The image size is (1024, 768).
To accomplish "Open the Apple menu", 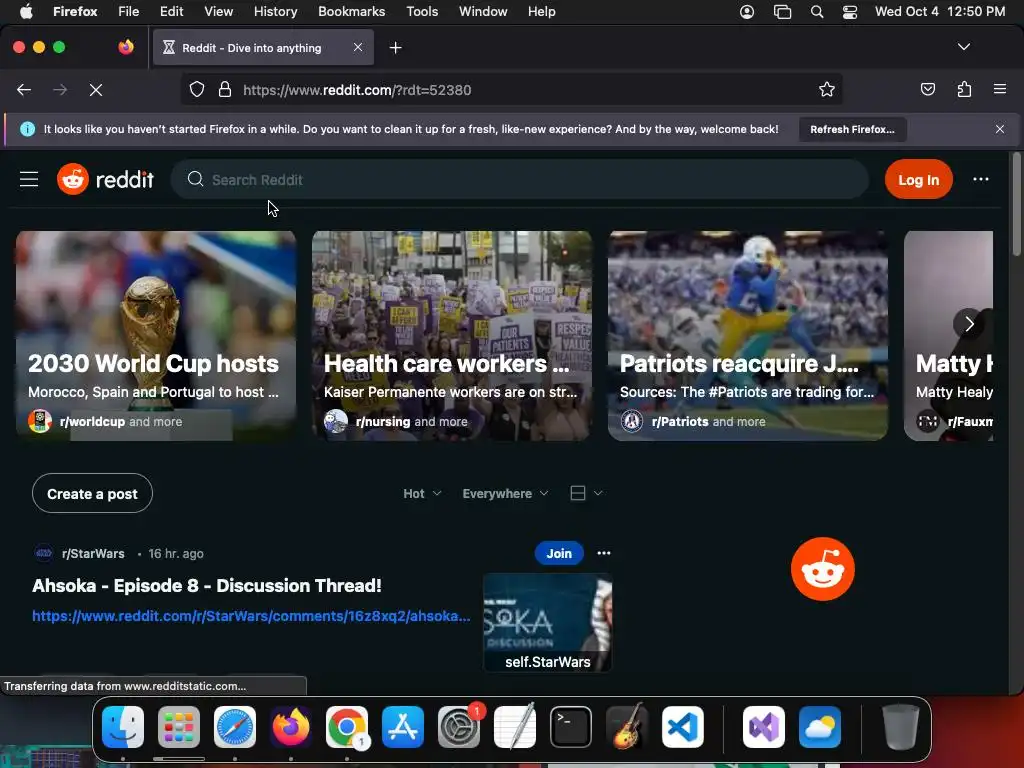I will tap(25, 12).
